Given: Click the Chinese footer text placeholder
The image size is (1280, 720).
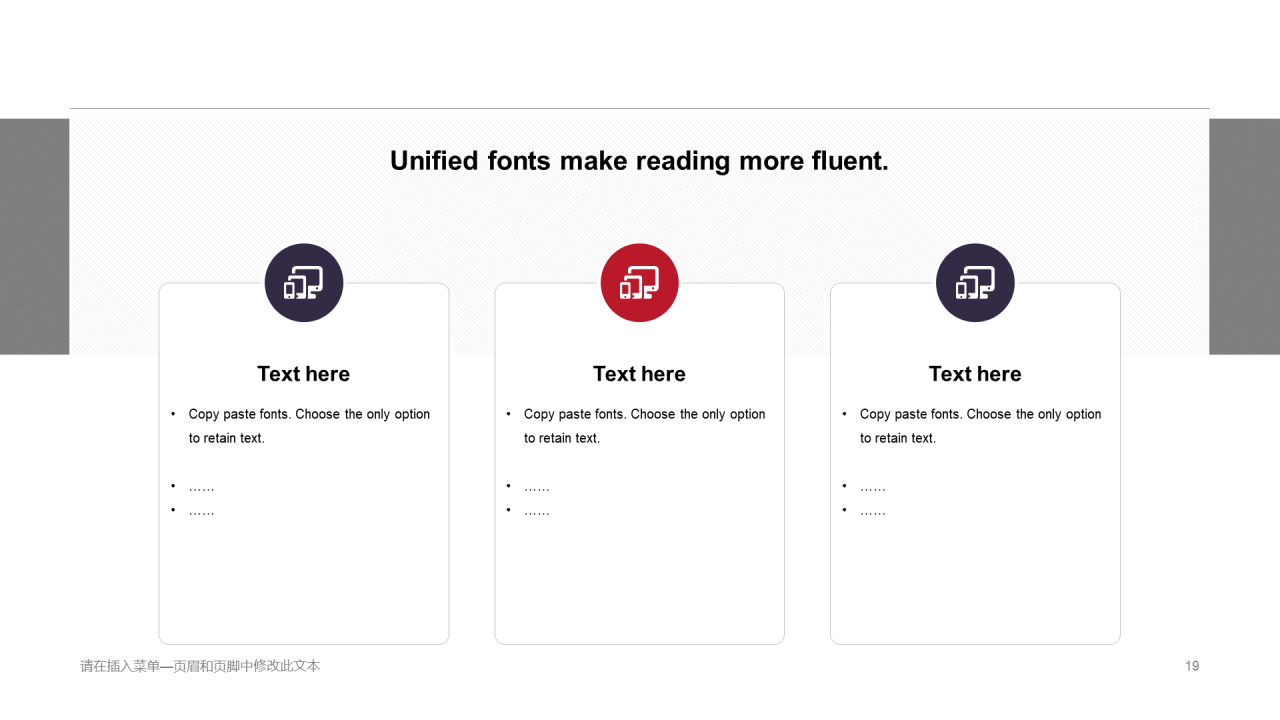Looking at the screenshot, I should [x=200, y=666].
